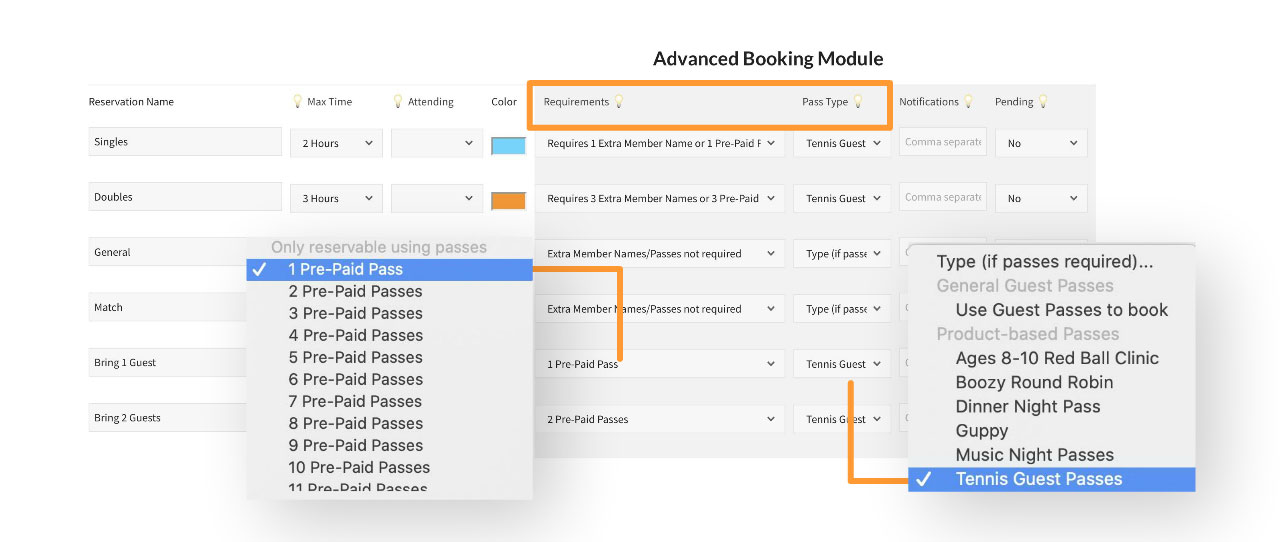This screenshot has width=1280, height=542.
Task: Choose Boozy Round Robin pass type
Action: coord(1034,382)
